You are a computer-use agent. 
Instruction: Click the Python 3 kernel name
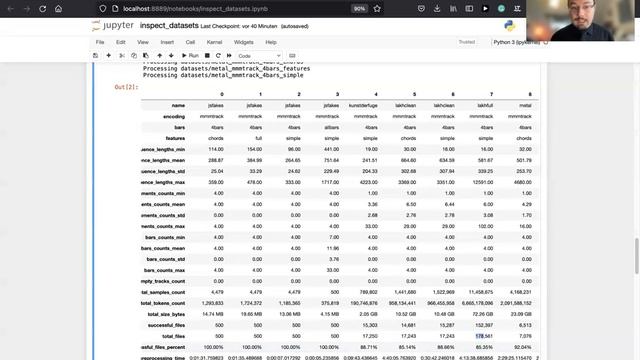(x=516, y=42)
